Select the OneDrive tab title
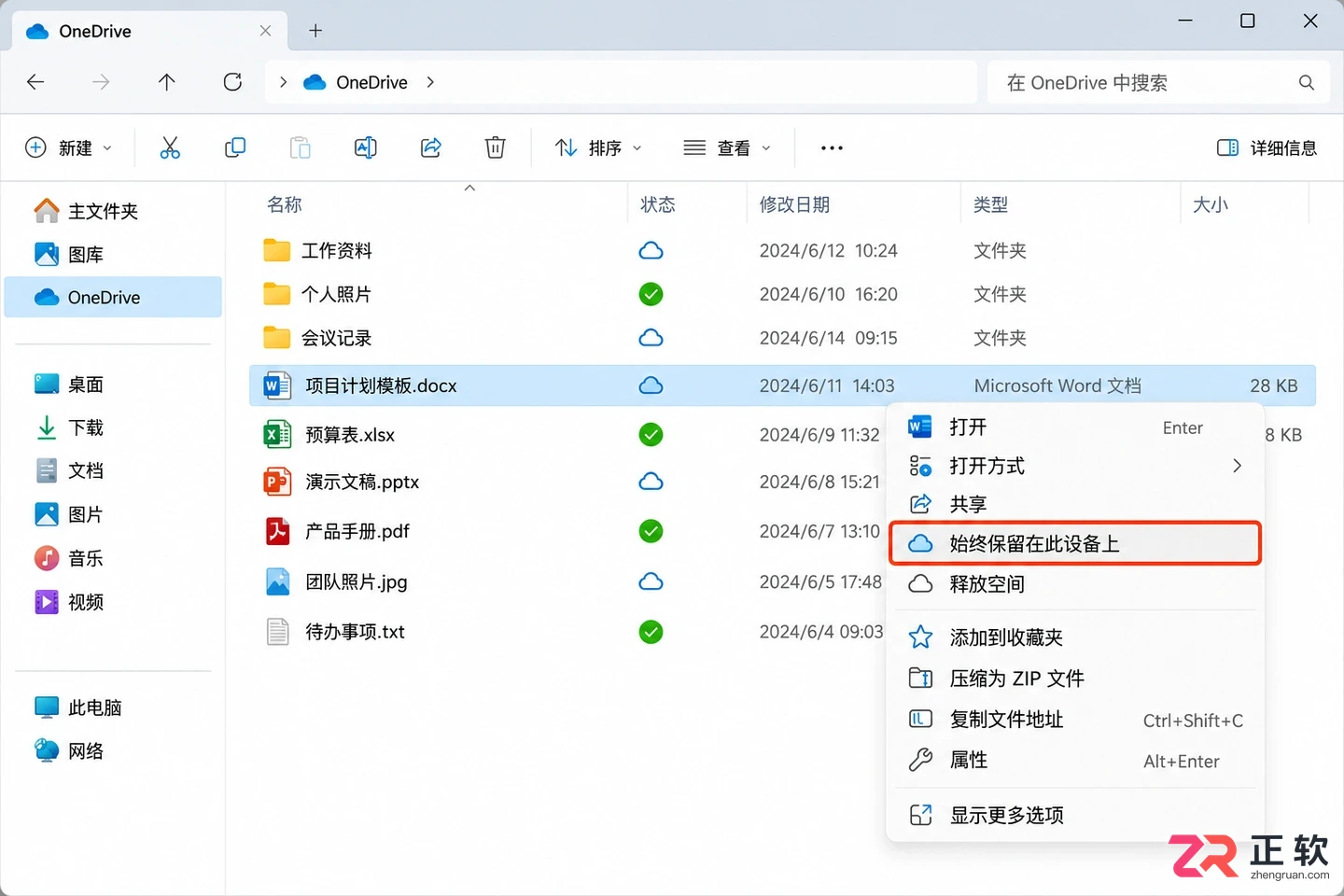Viewport: 1344px width, 896px height. click(95, 31)
